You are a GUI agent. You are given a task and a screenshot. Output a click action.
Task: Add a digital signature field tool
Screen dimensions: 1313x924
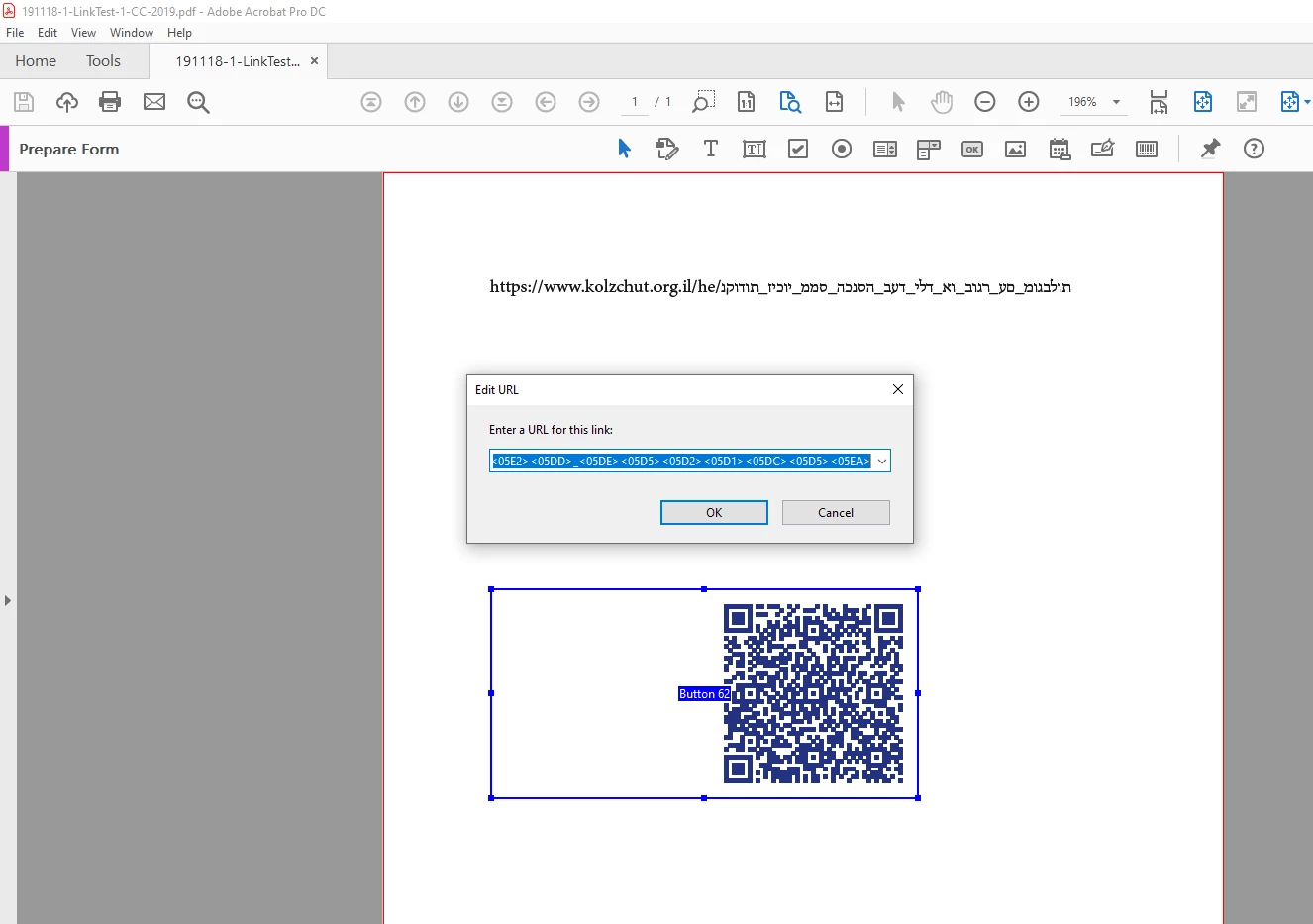point(1103,149)
